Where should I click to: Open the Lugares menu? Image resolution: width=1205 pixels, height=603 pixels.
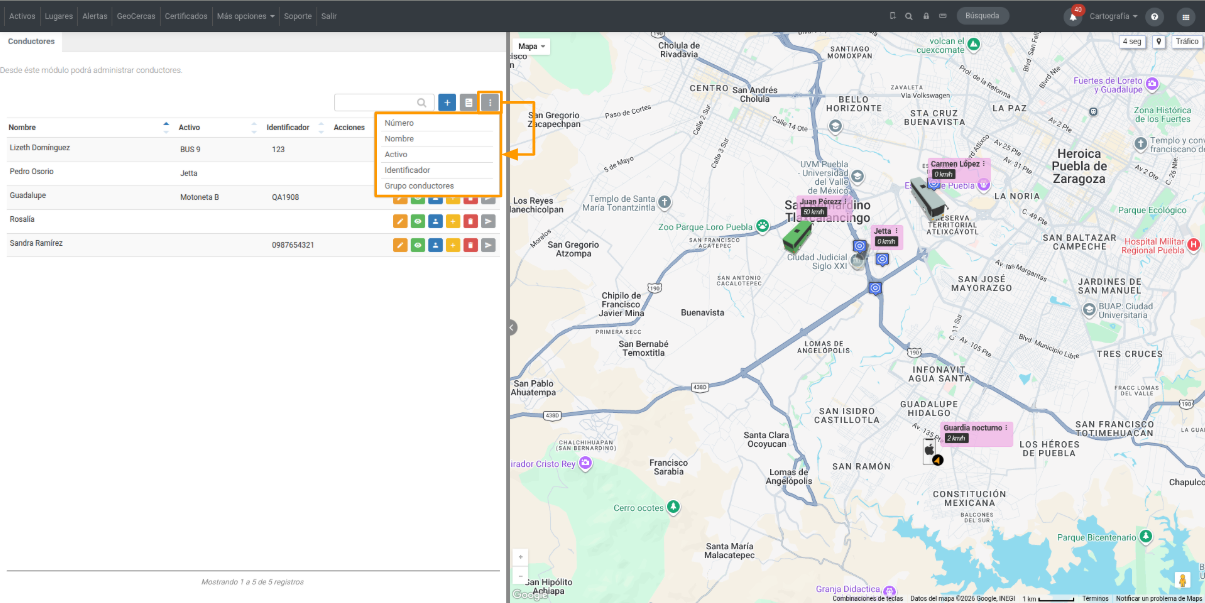click(x=59, y=16)
